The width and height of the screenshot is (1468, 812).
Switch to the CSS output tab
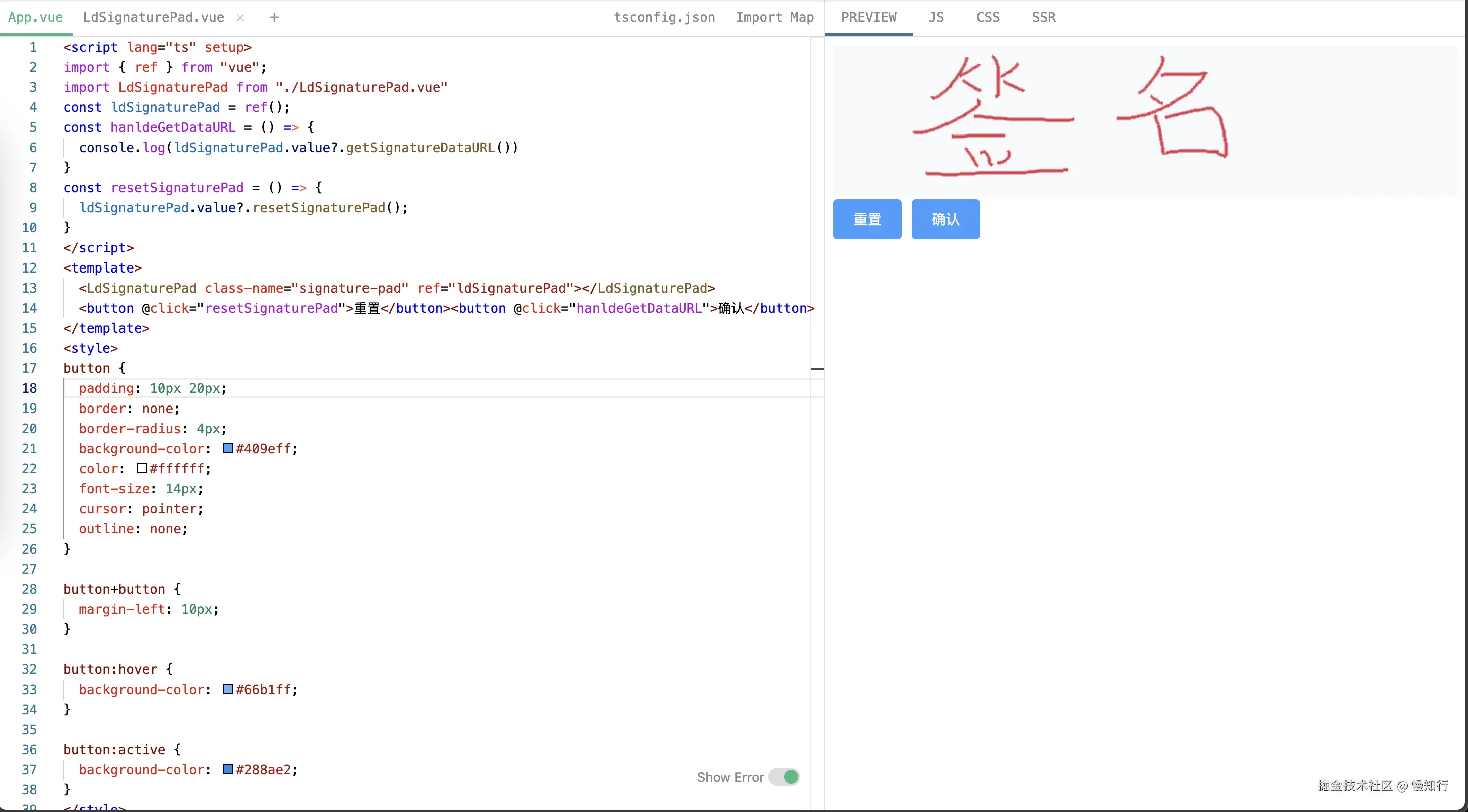tap(988, 18)
